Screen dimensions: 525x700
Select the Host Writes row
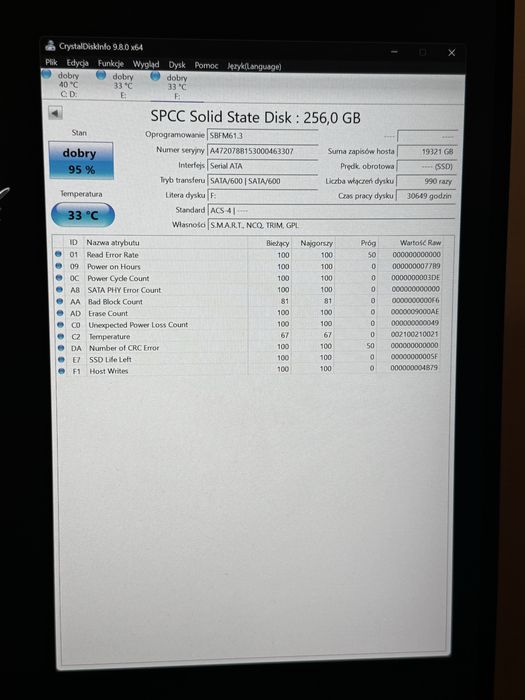(x=248, y=370)
